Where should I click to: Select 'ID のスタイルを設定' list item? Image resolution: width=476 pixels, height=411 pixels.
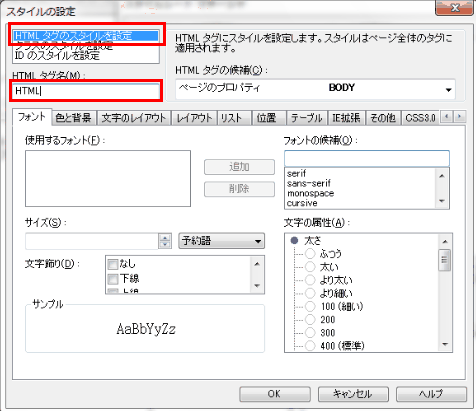coord(86,55)
